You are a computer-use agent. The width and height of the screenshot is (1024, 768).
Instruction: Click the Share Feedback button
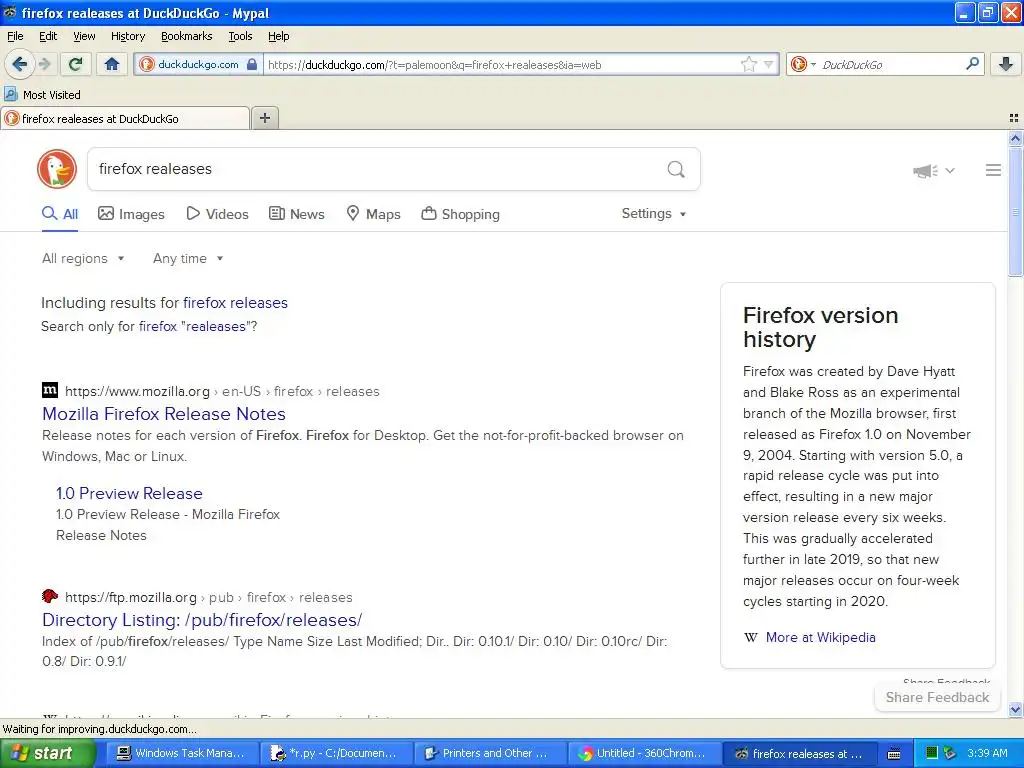937,697
